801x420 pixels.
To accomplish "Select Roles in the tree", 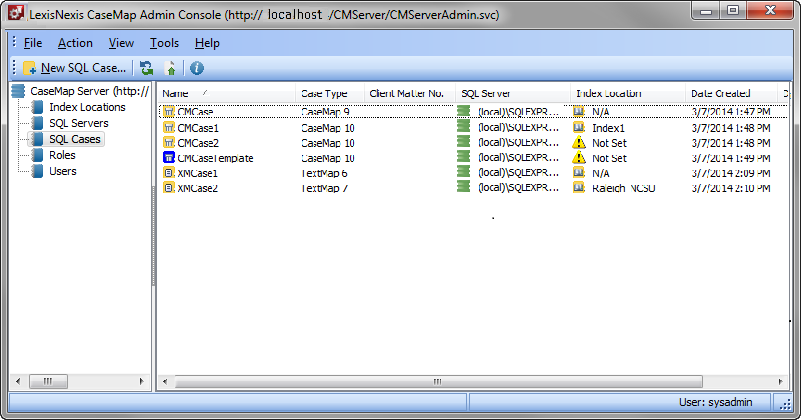I will 62,155.
